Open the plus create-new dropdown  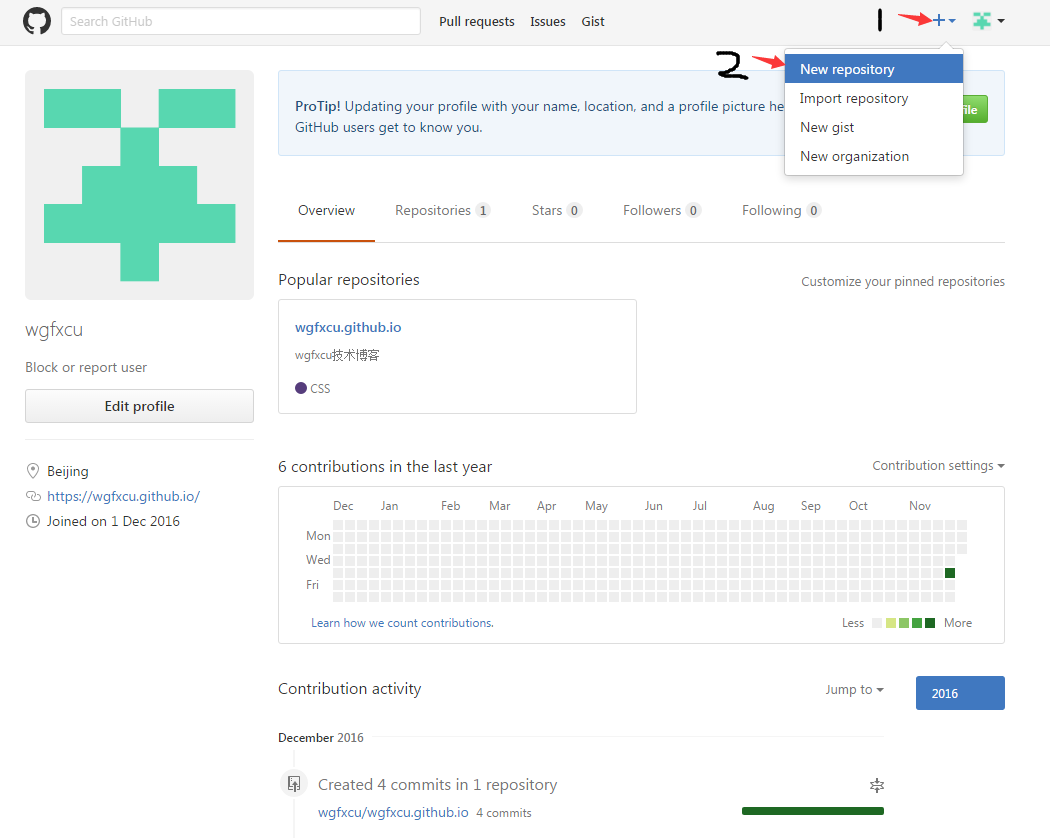click(944, 21)
